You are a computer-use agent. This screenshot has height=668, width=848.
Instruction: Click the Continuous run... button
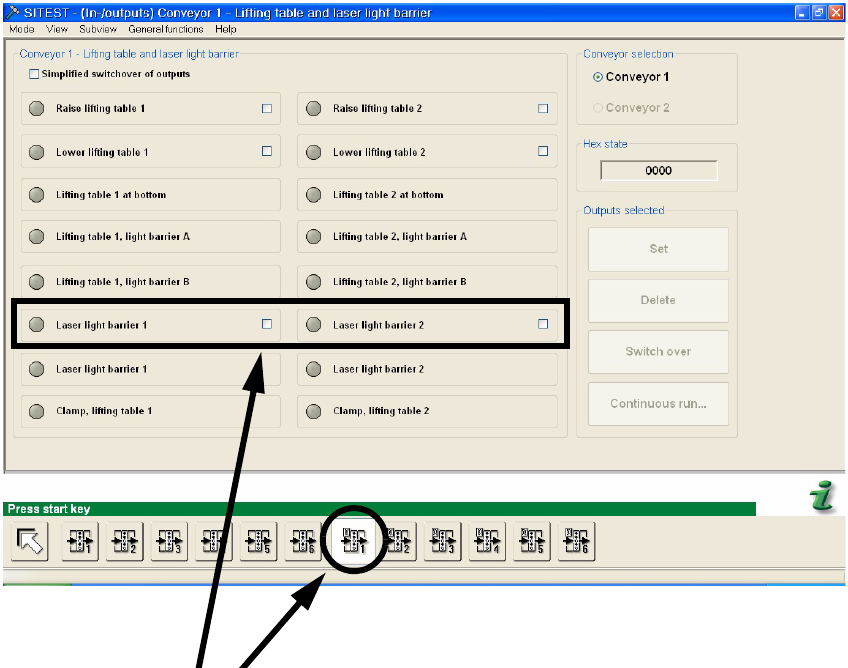[x=658, y=404]
